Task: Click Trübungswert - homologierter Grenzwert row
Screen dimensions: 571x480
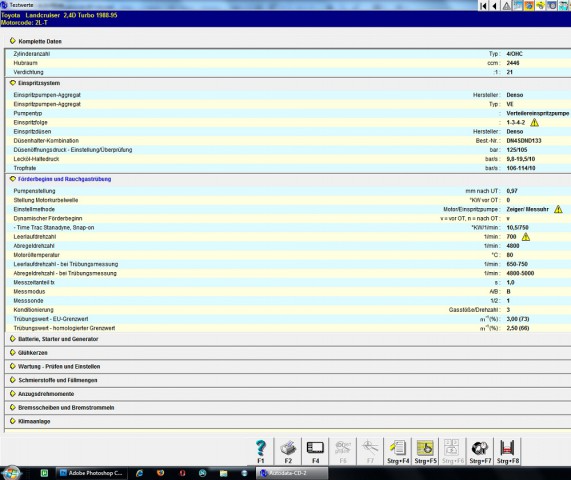Action: (x=288, y=328)
